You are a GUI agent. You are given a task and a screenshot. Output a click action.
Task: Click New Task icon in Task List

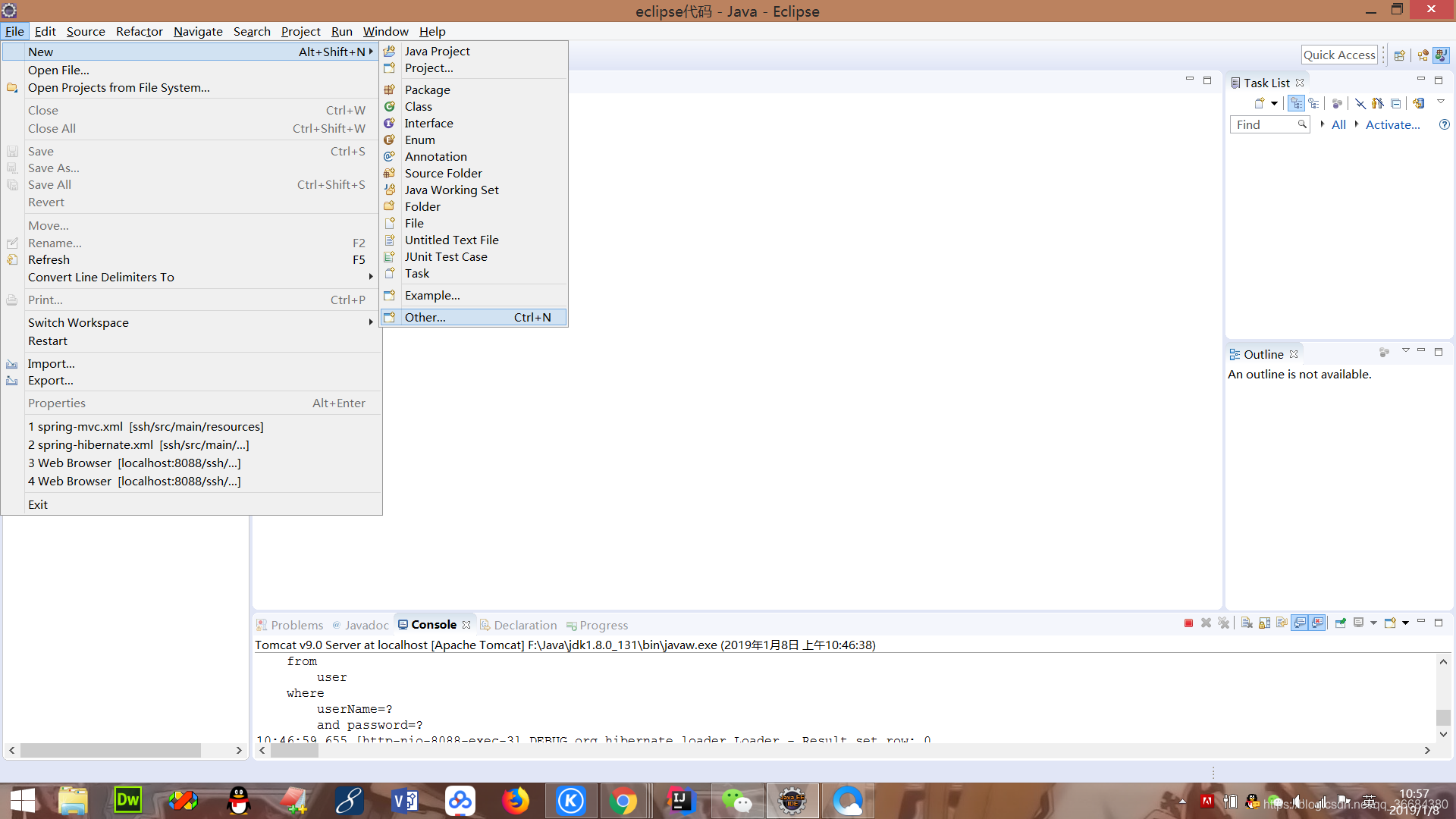[1260, 103]
